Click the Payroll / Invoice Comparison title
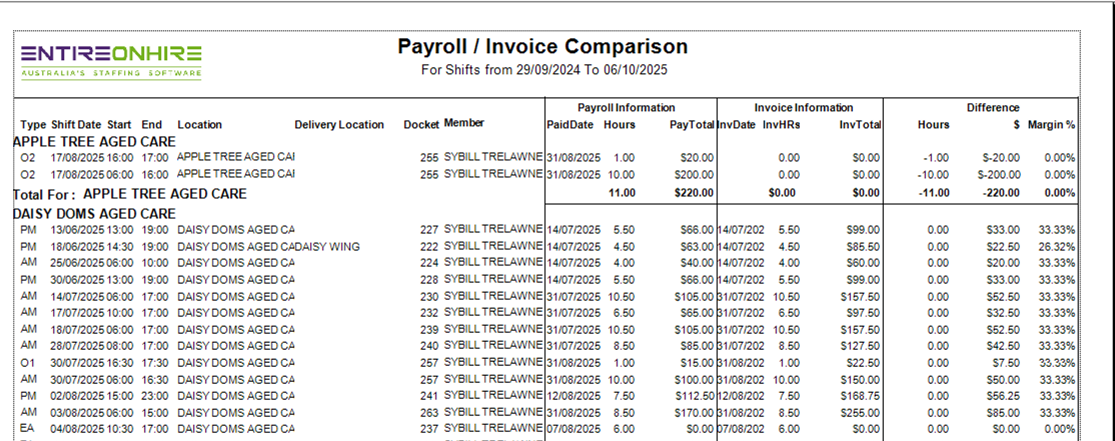Screen dimensions: 1115x441 pyautogui.click(x=542, y=47)
